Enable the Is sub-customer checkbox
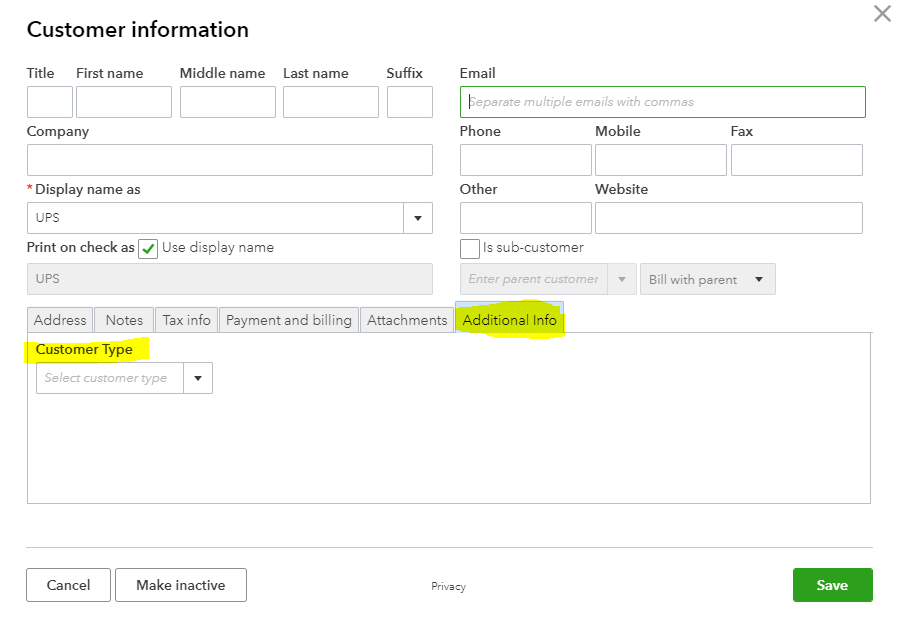898x621 pixels. [469, 248]
